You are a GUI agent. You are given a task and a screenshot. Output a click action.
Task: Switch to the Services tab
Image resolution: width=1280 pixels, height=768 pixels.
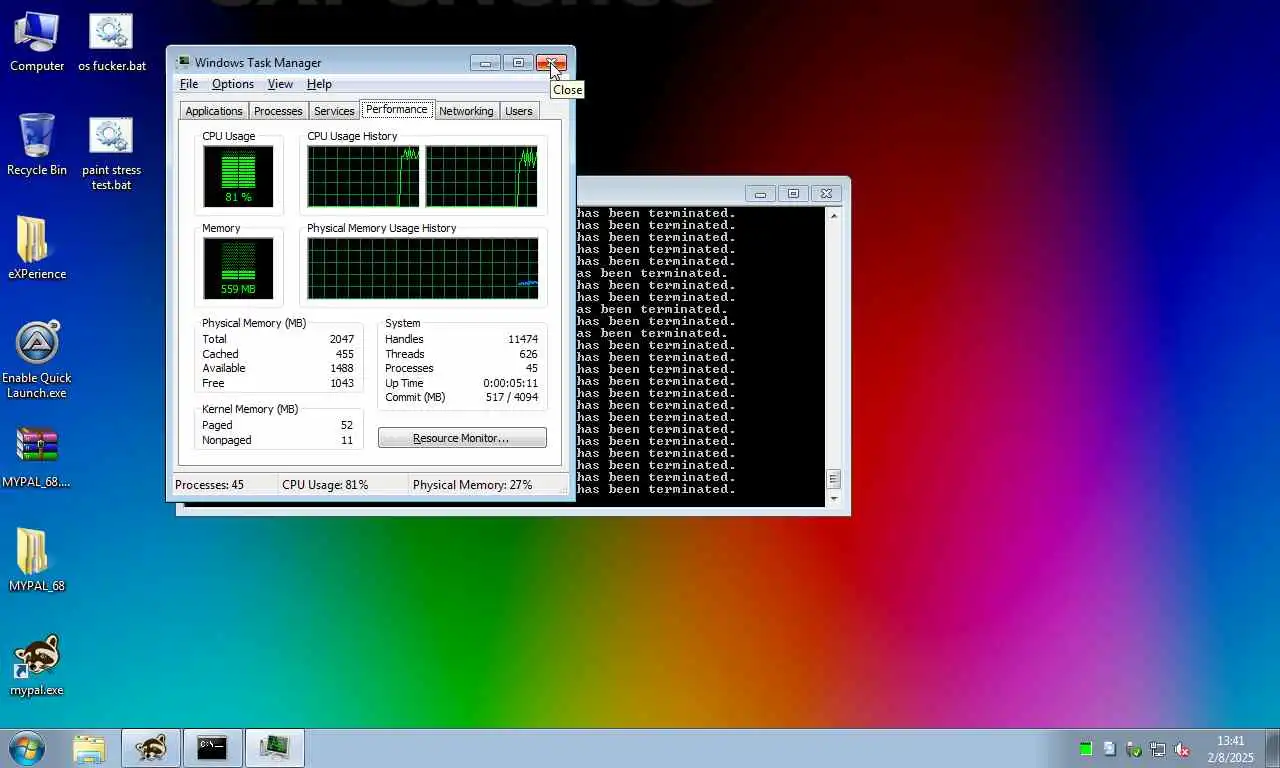point(334,111)
